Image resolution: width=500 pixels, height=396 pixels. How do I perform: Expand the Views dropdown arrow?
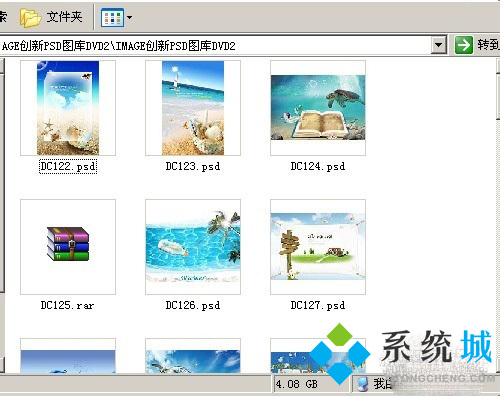click(x=129, y=17)
